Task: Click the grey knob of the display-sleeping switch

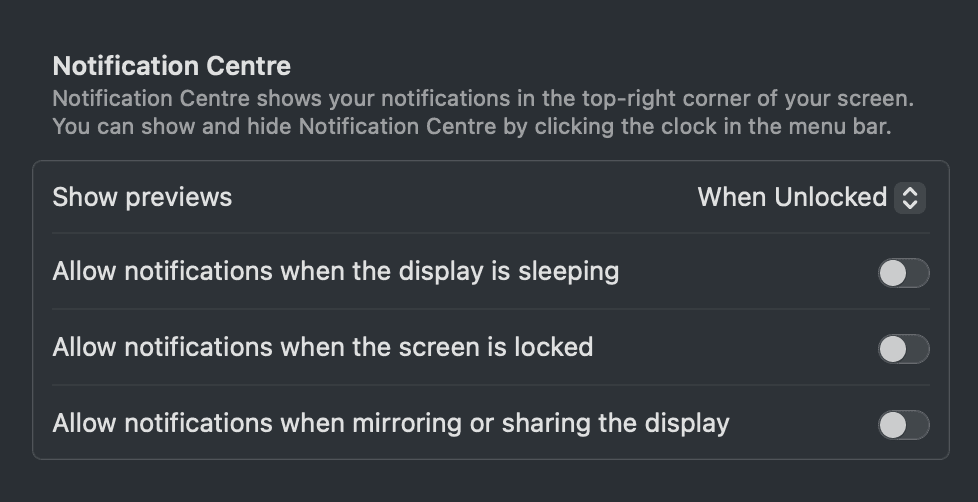Action: 893,272
